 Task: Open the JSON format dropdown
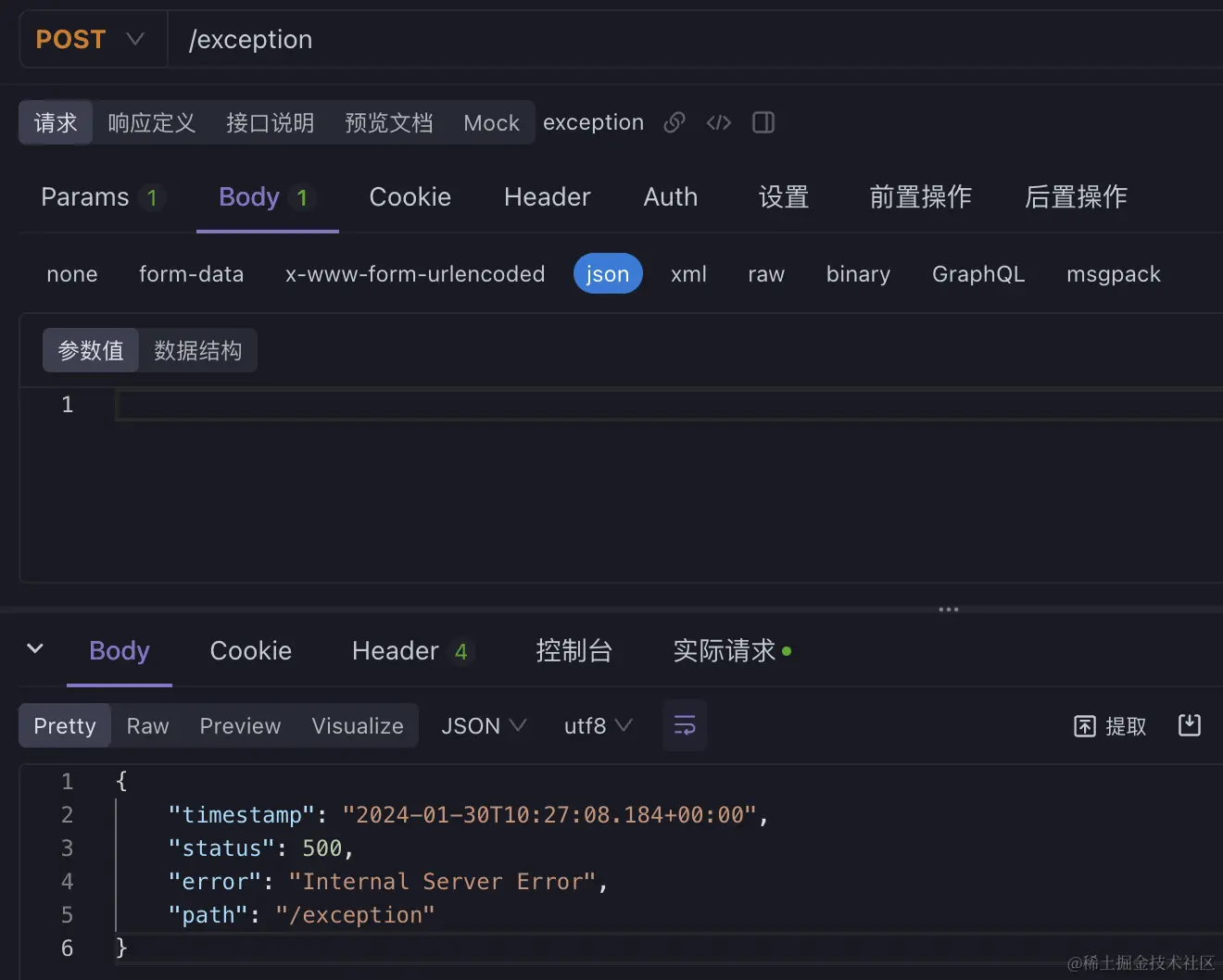(484, 725)
